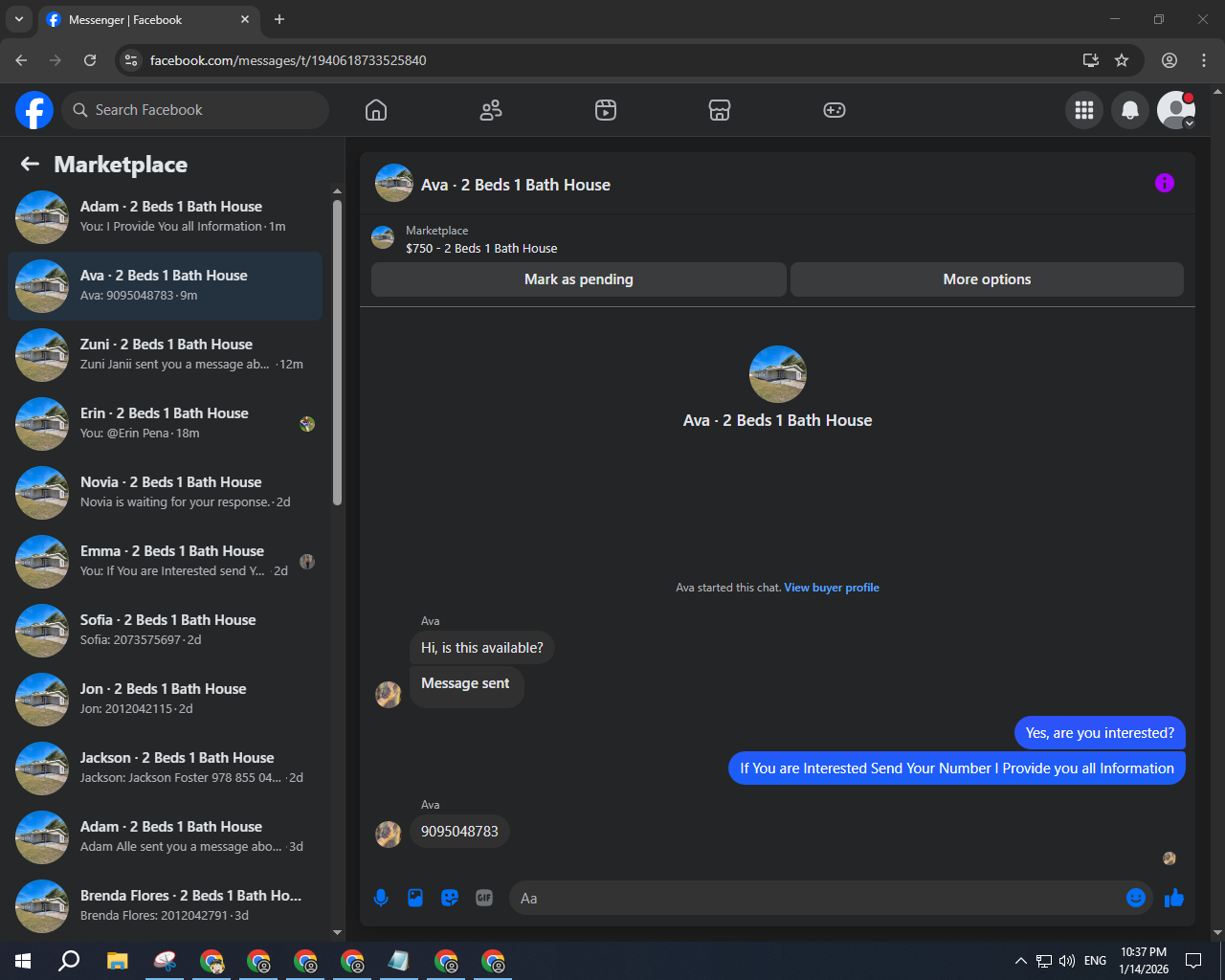This screenshot has width=1225, height=980.
Task: Open the Gaming controller icon
Action: click(835, 110)
